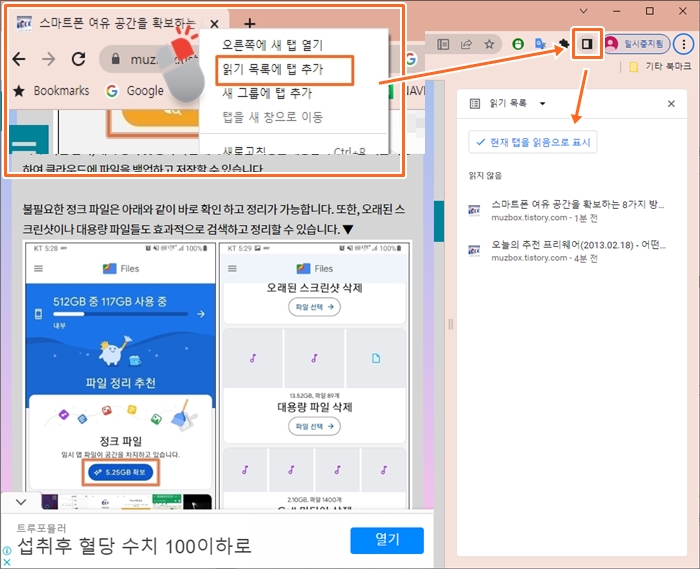This screenshot has height=569, width=700.
Task: Click the side panel resize handle
Action: (450, 324)
